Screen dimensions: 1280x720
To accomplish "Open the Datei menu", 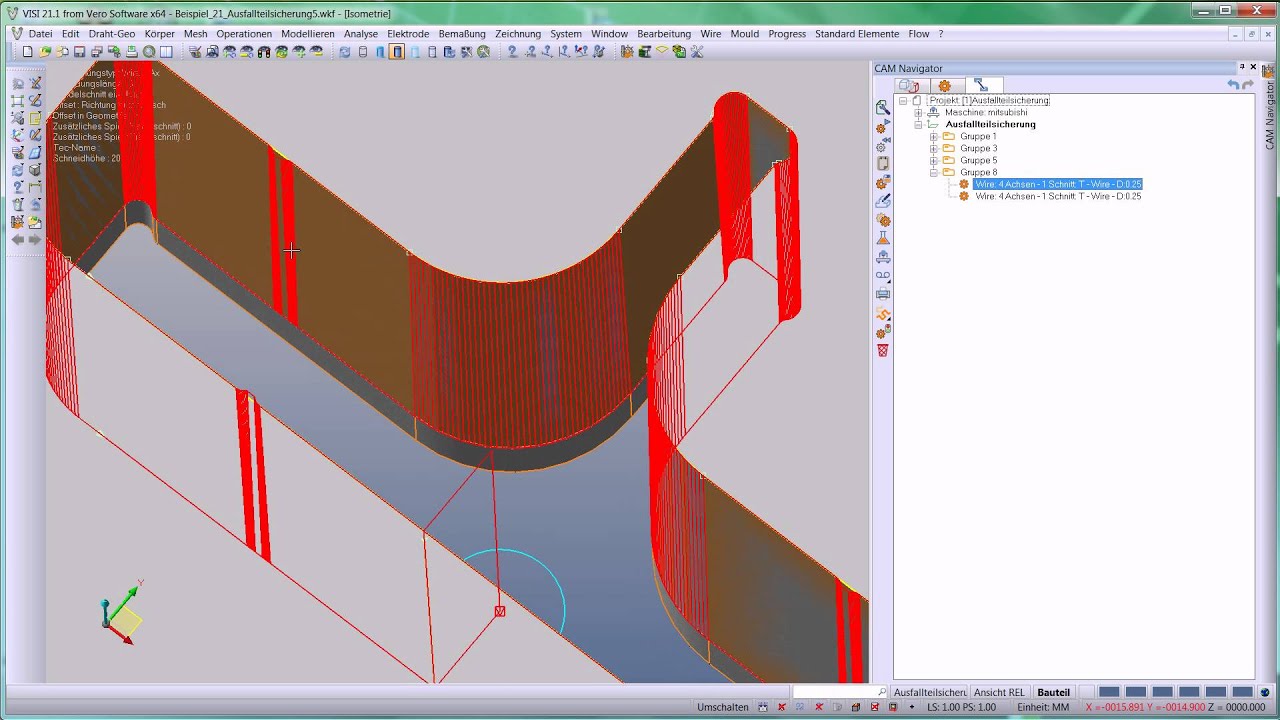I will click(x=40, y=34).
